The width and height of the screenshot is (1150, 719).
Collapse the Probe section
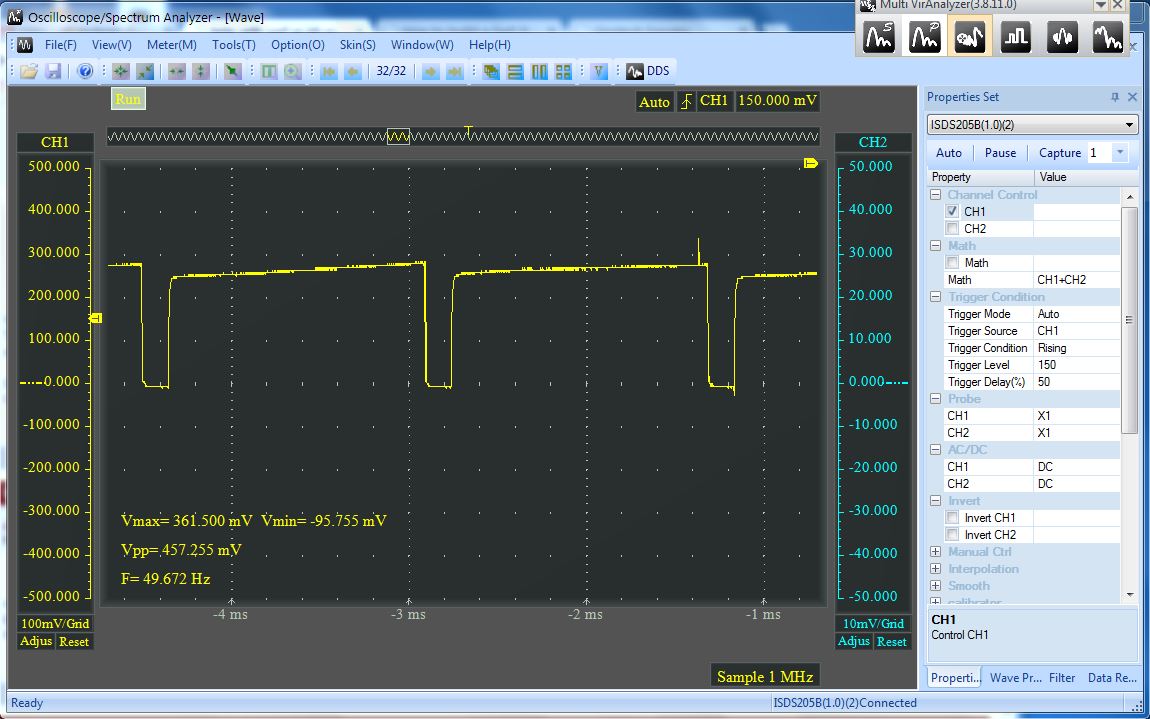935,398
